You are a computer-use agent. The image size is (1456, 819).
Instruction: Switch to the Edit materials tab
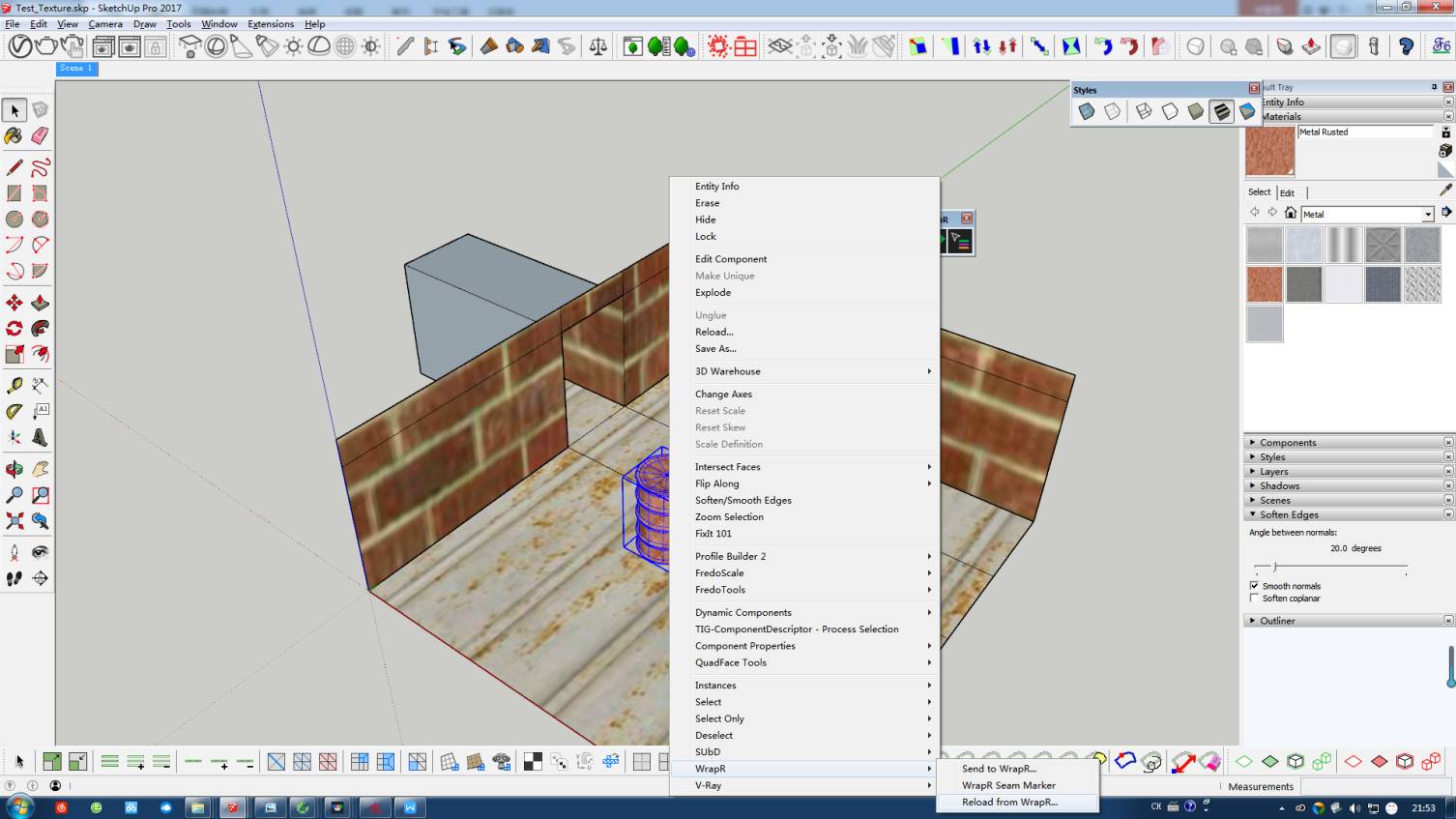(1287, 192)
